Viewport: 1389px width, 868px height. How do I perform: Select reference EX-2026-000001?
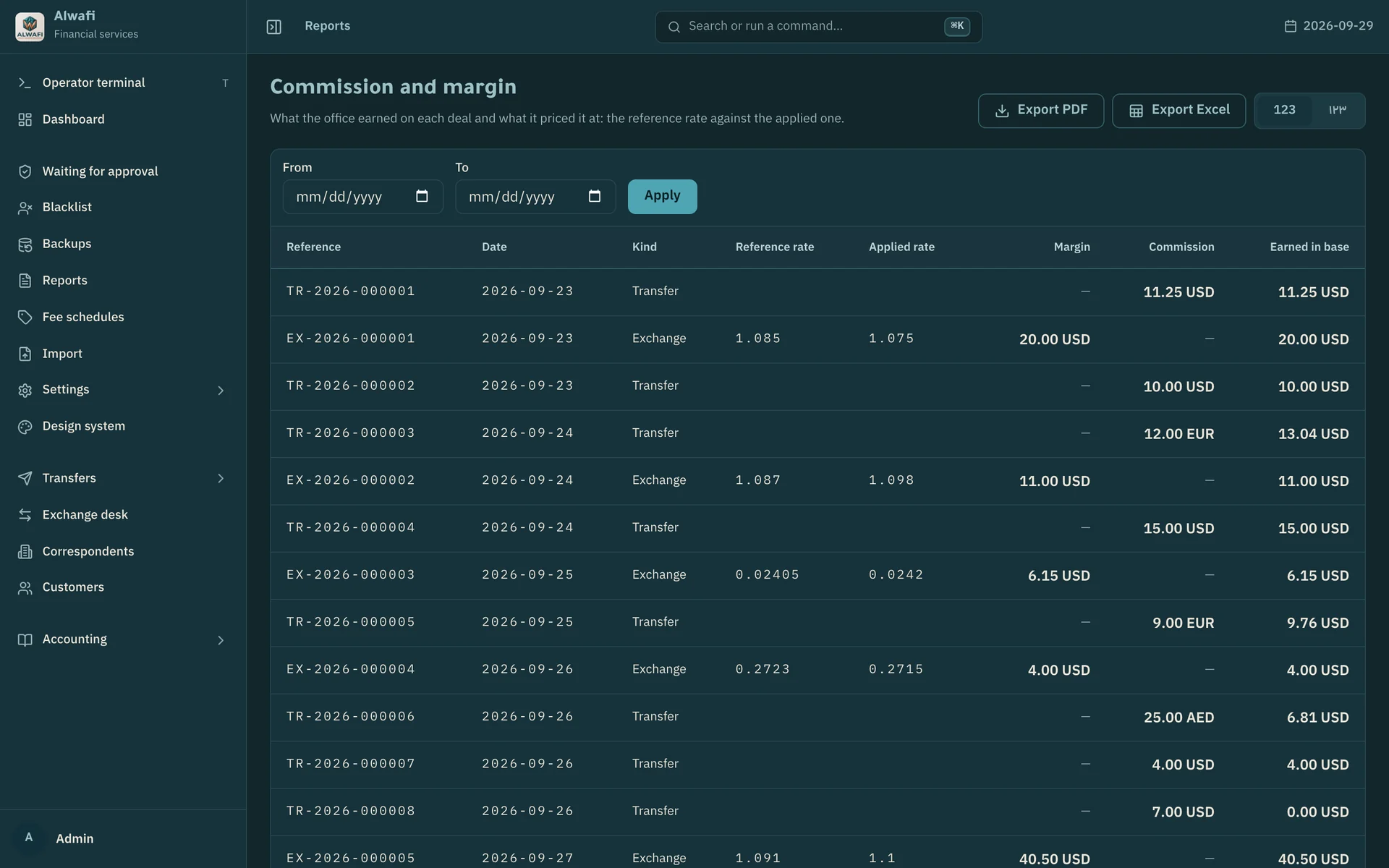pyautogui.click(x=351, y=339)
